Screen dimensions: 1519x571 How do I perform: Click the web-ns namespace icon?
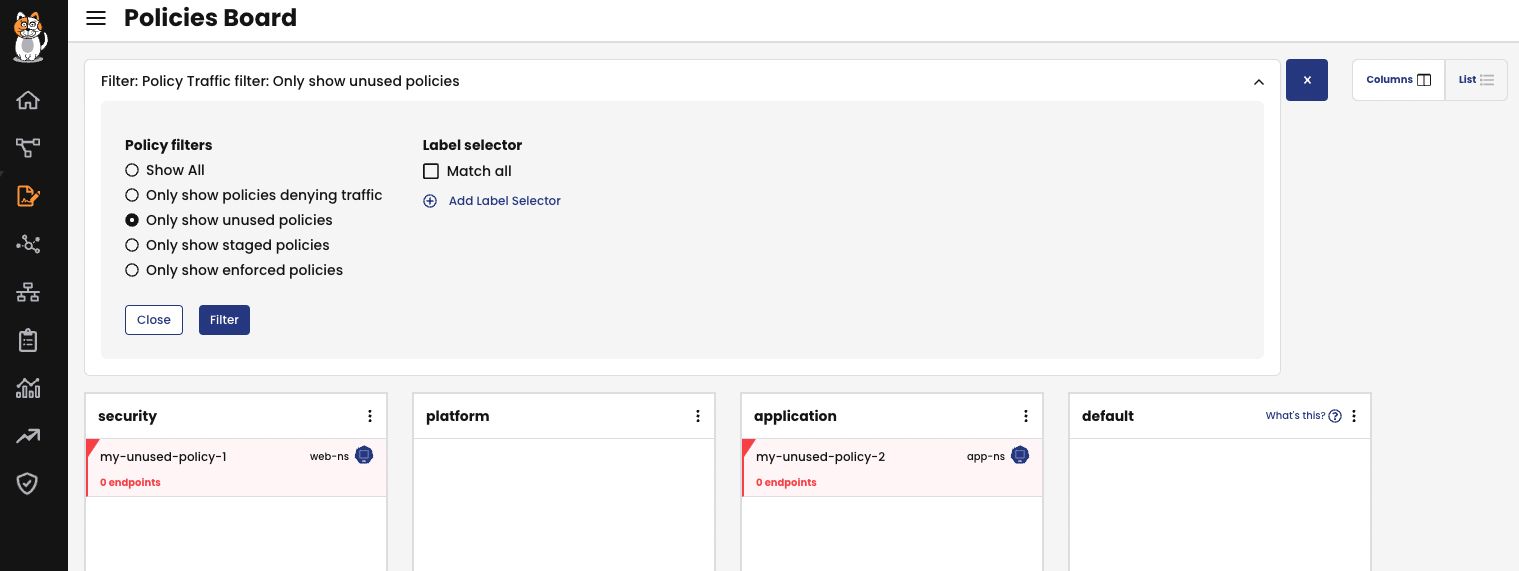coord(364,455)
